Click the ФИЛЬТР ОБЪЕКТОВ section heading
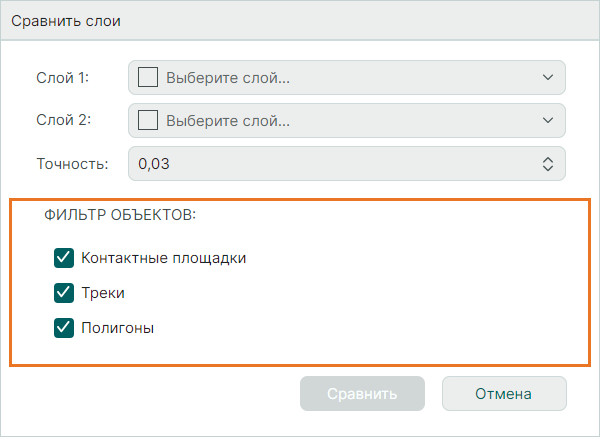The width and height of the screenshot is (600, 437). [x=119, y=214]
